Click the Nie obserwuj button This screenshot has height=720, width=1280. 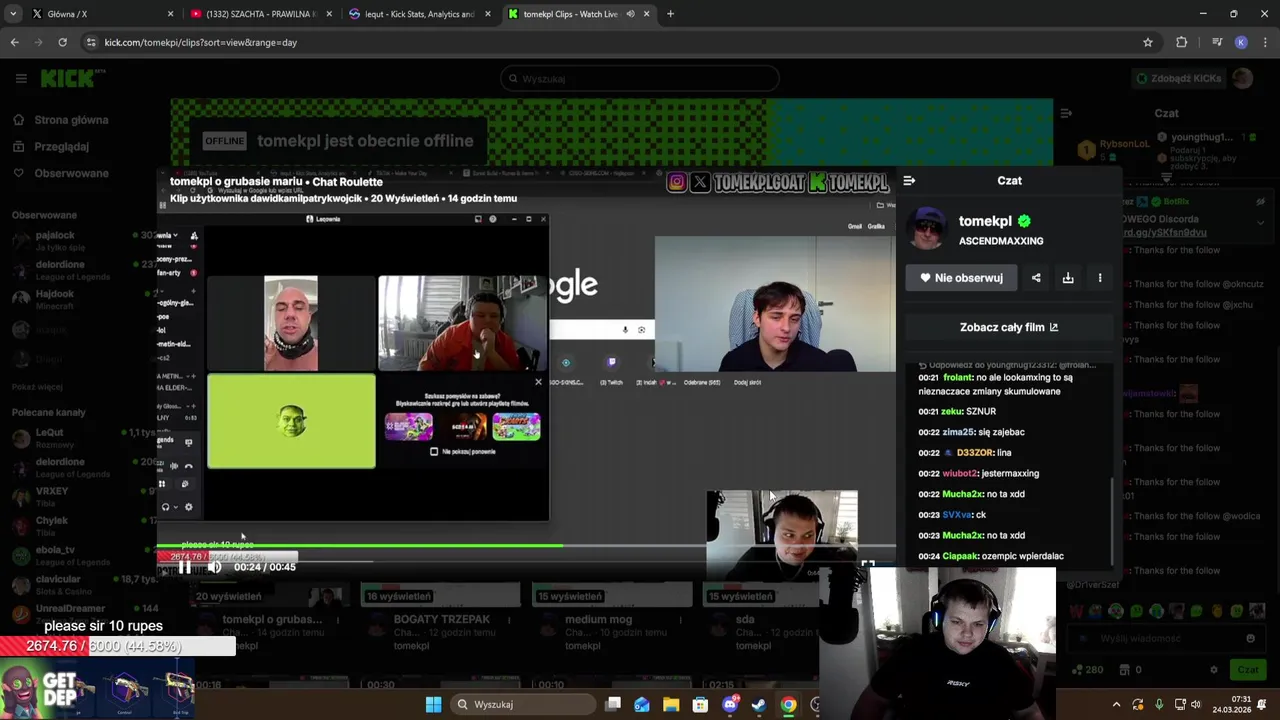tap(961, 278)
